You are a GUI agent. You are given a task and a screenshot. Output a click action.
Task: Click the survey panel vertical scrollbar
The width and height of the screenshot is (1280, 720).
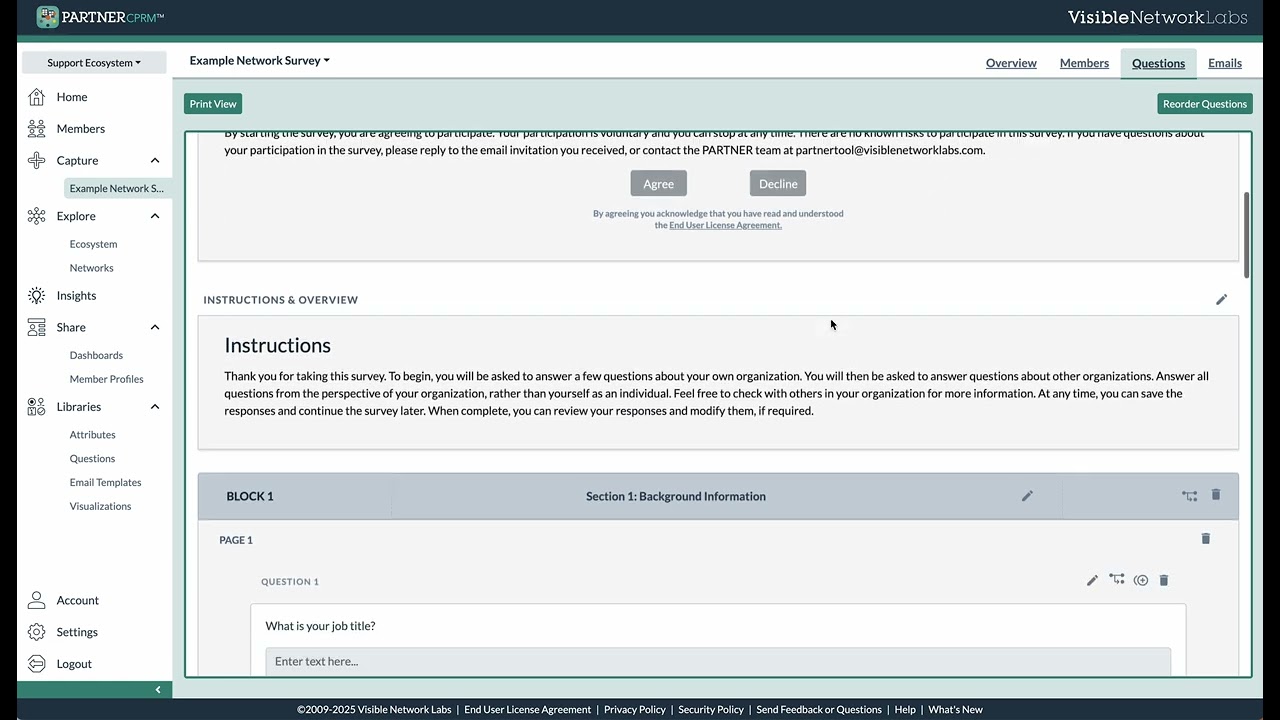[x=1246, y=235]
